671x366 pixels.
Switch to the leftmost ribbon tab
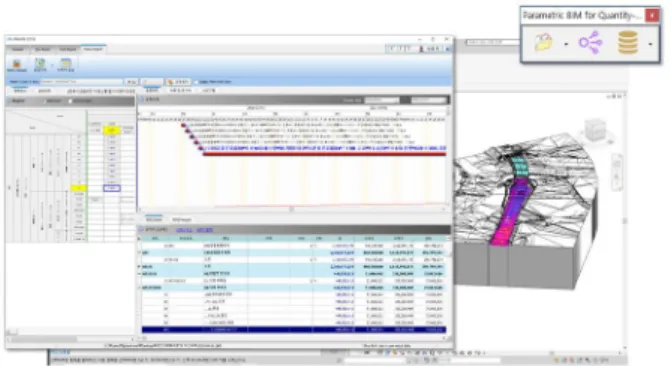(18, 50)
